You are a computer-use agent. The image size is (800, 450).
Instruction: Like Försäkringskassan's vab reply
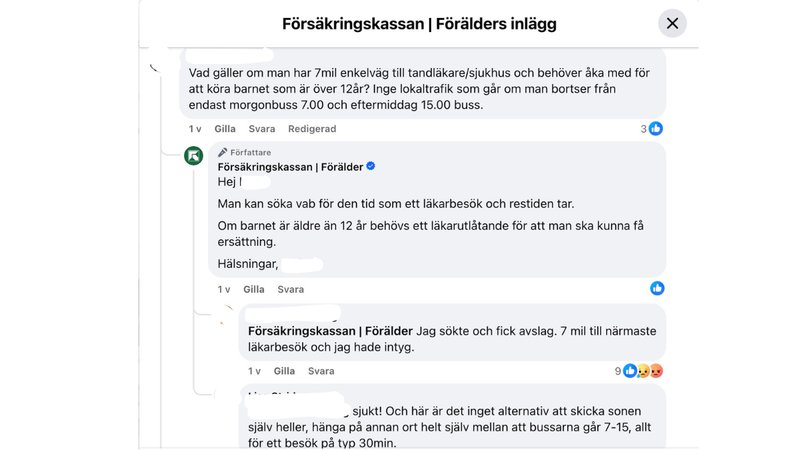click(x=254, y=289)
